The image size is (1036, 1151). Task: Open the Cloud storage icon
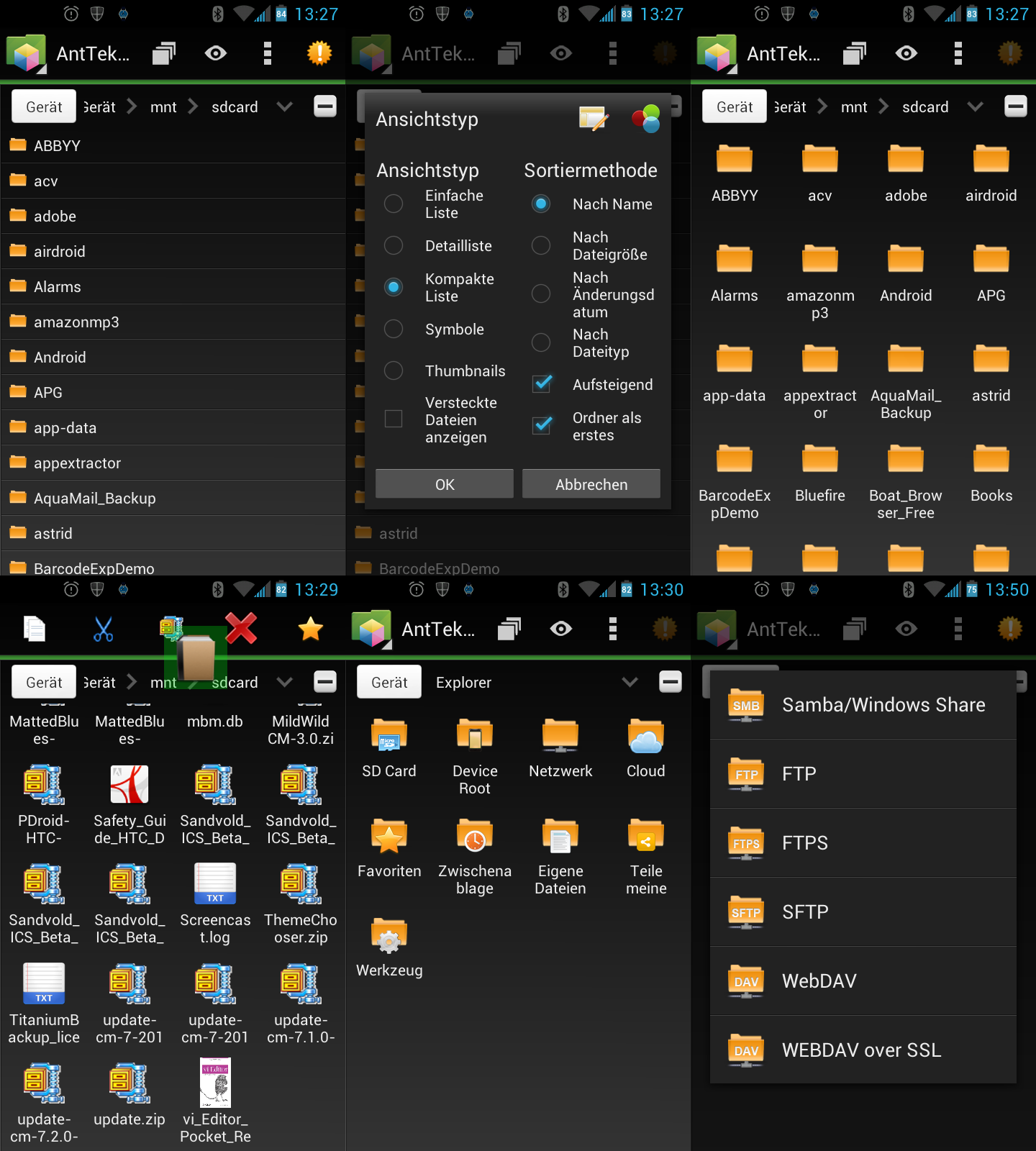(x=645, y=737)
